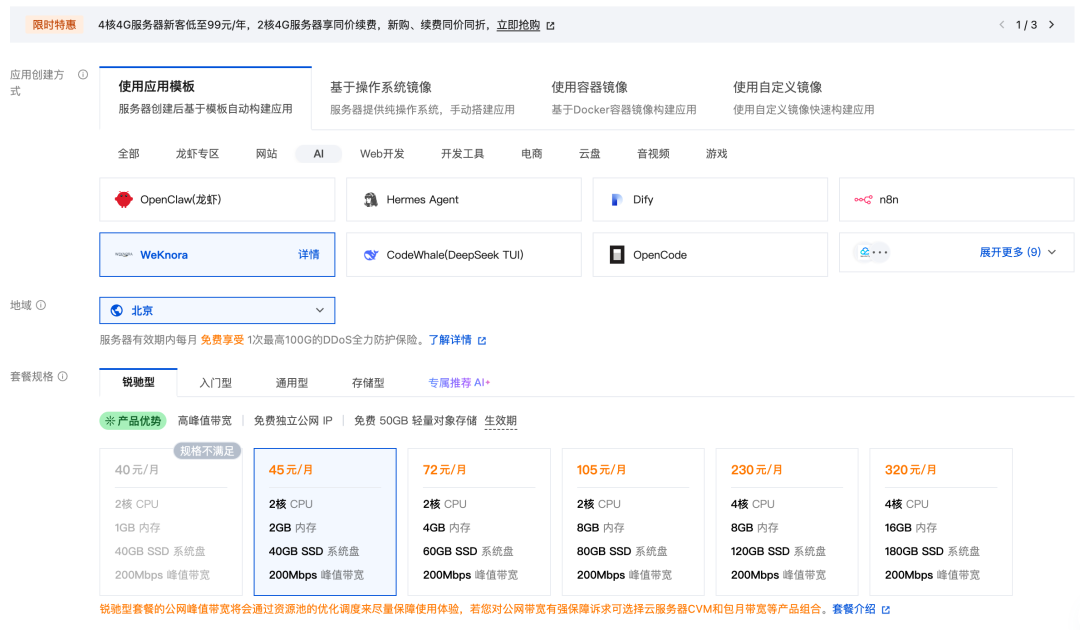The height and width of the screenshot is (630, 1080).
Task: Click the OpenClaw red lobster icon
Action: [x=124, y=200]
